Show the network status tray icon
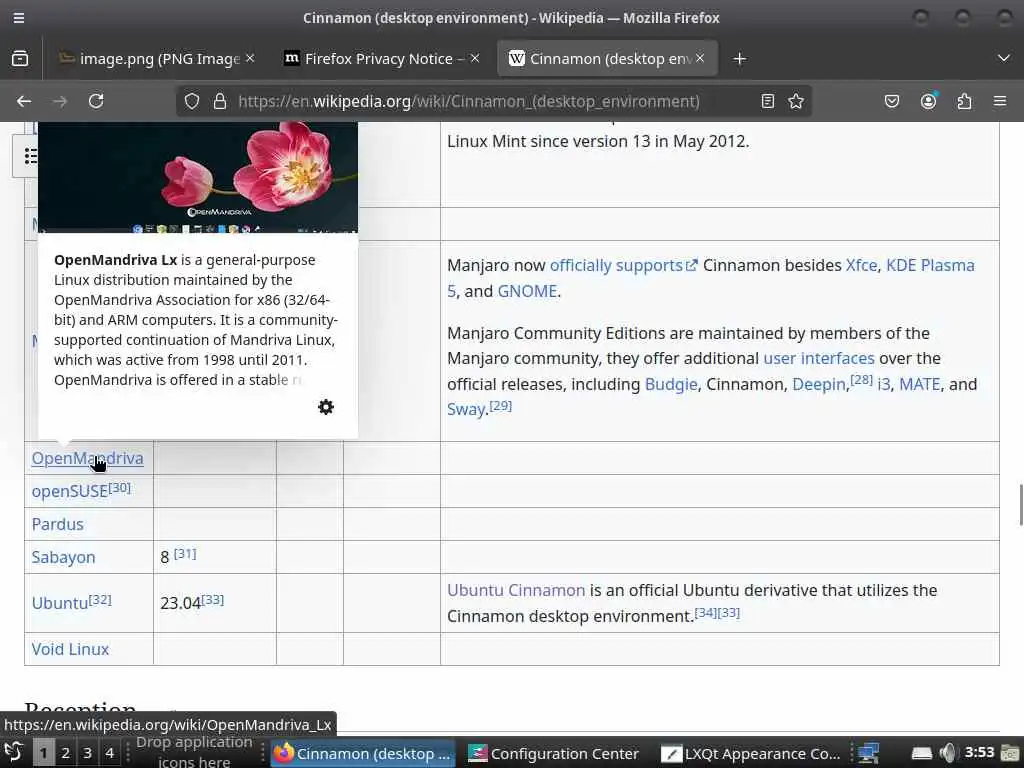Screen dimensions: 1024x768 pyautogui.click(x=869, y=753)
